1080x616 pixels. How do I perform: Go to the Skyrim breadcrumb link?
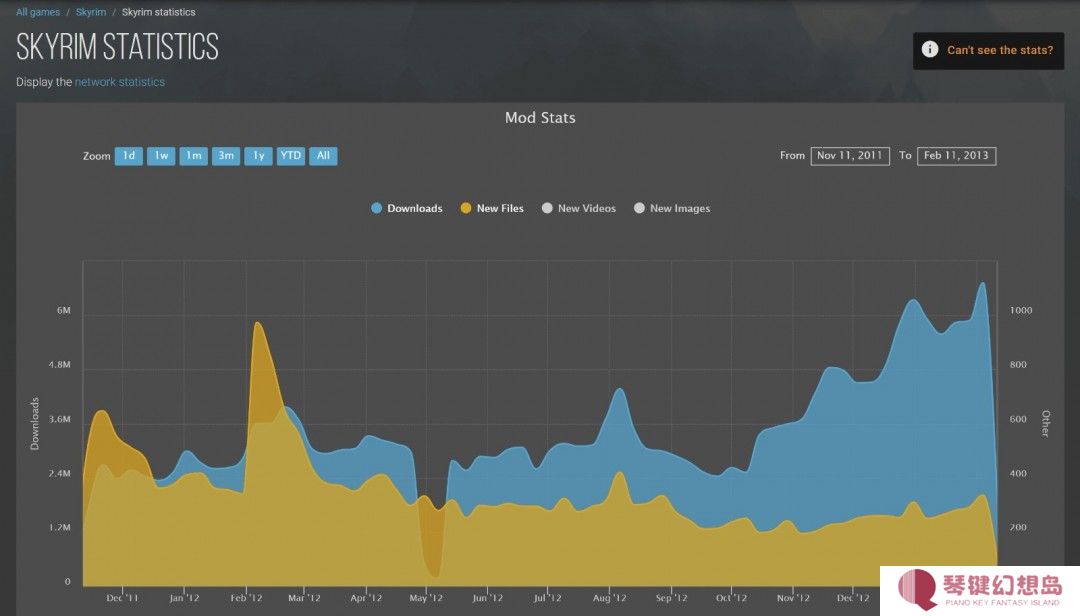coord(91,12)
